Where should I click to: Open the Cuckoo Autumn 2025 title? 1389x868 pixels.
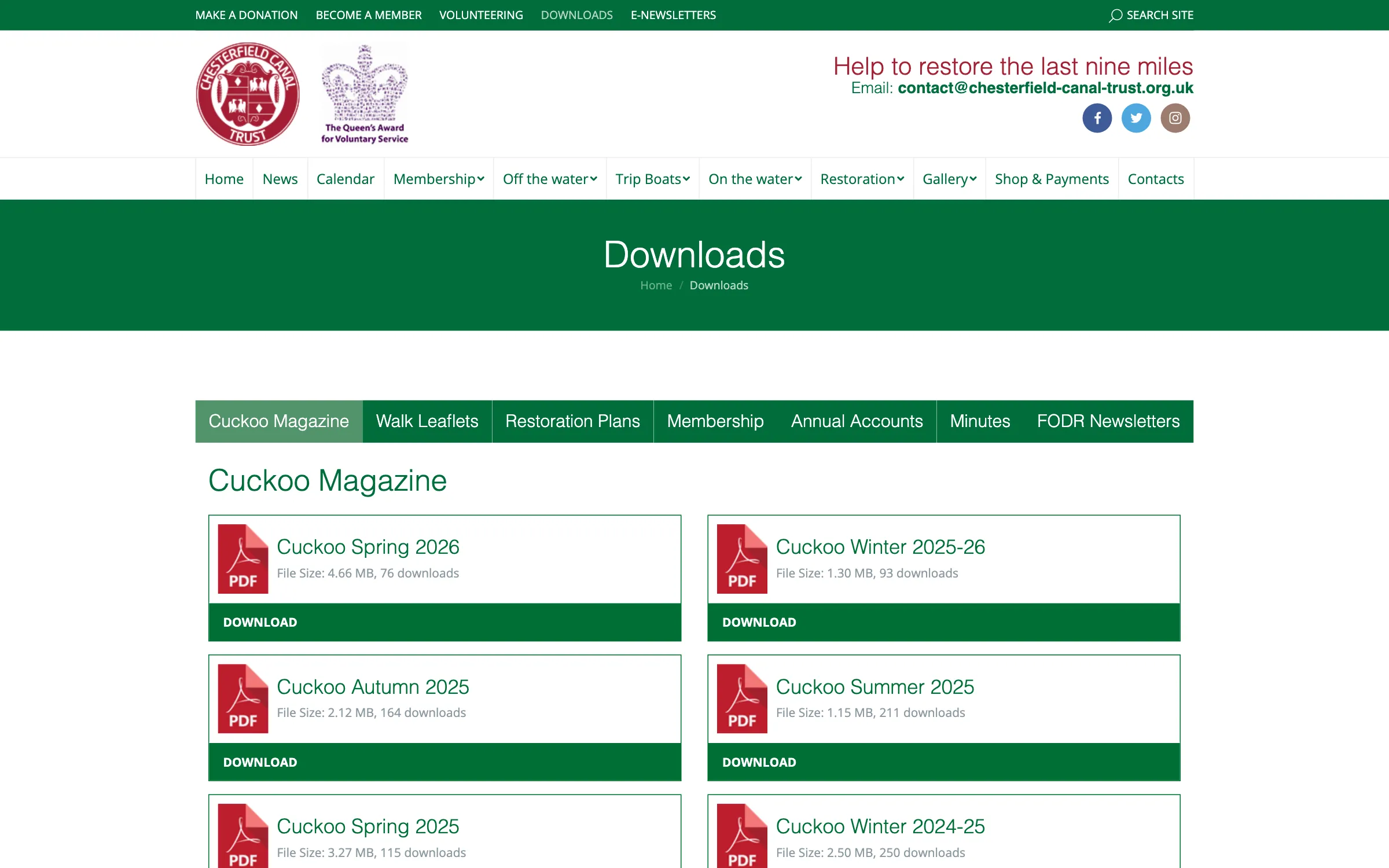click(x=373, y=687)
